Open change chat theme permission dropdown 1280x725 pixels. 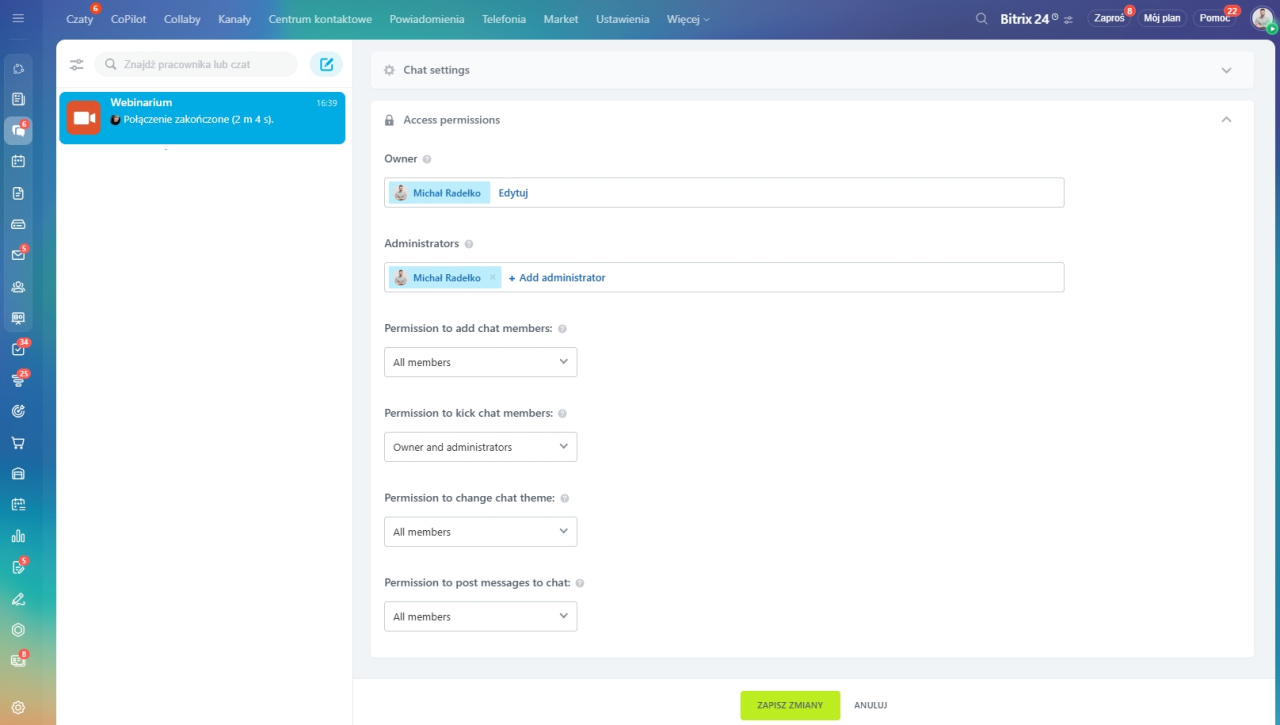pos(480,532)
